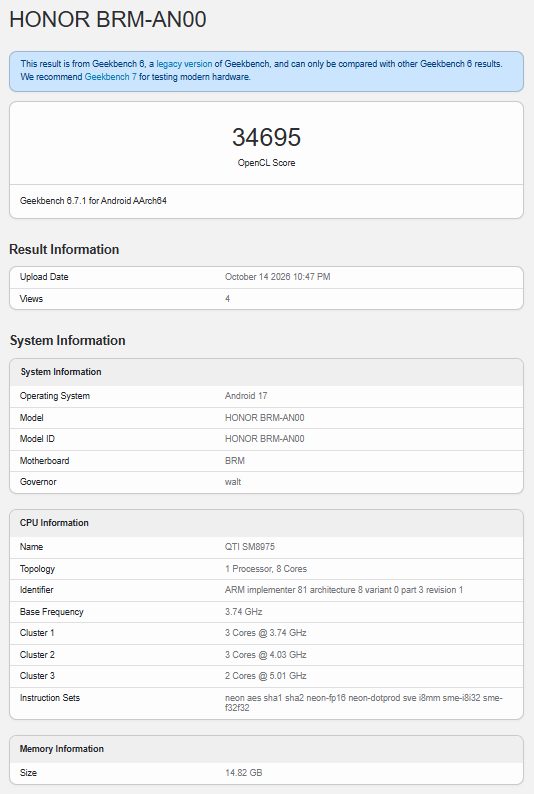The width and height of the screenshot is (534, 794).
Task: Select 'Geekbench 6.7.1 for Android AArch64' text
Action: point(93,201)
